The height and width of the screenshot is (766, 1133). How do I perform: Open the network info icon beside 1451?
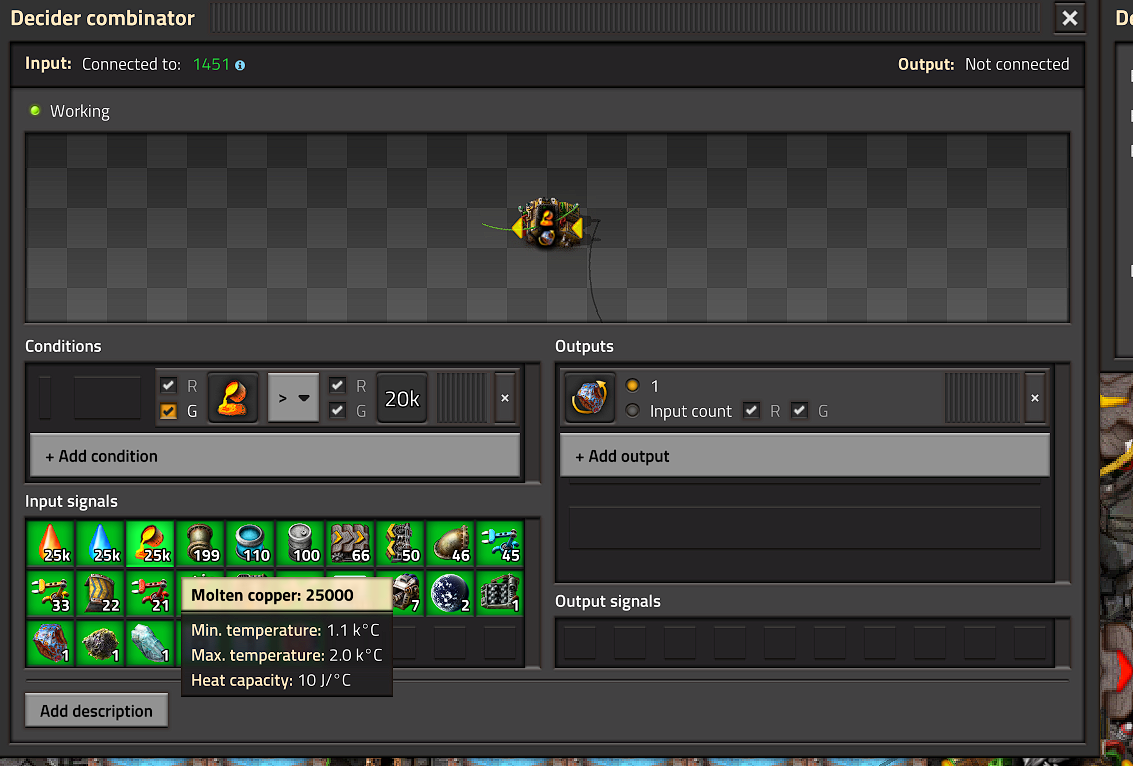(x=240, y=65)
